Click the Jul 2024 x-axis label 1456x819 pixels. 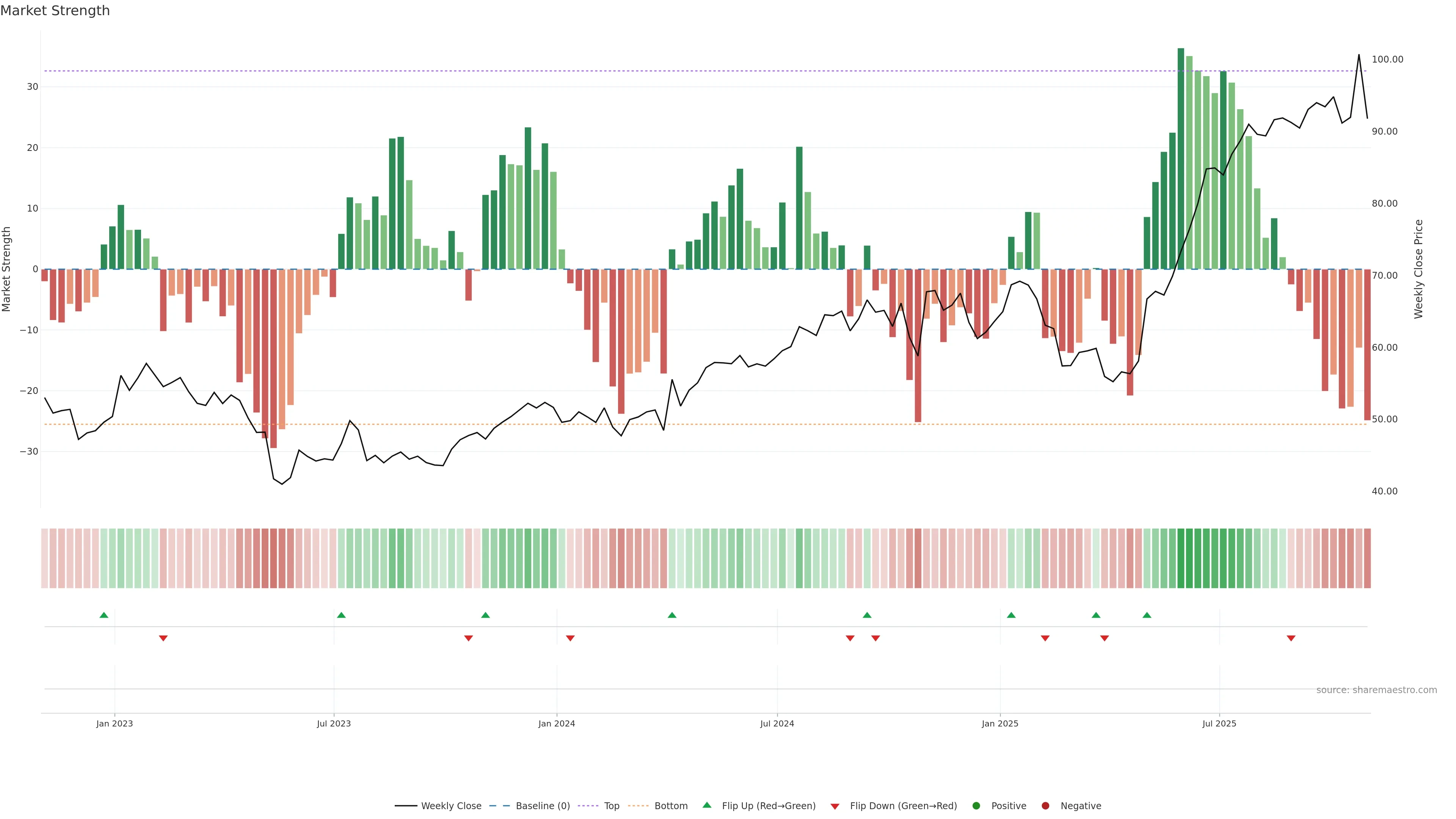click(x=777, y=723)
